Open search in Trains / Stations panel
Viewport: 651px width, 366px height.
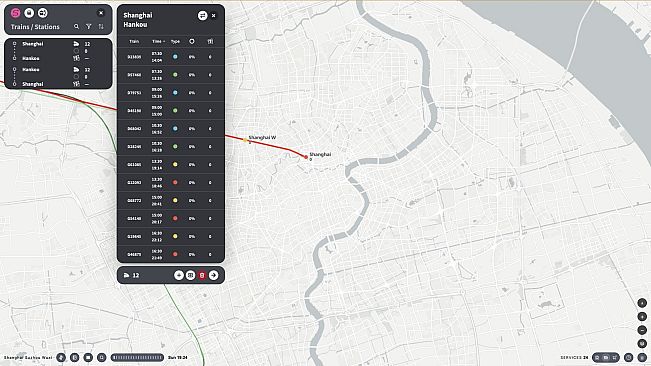(76, 27)
